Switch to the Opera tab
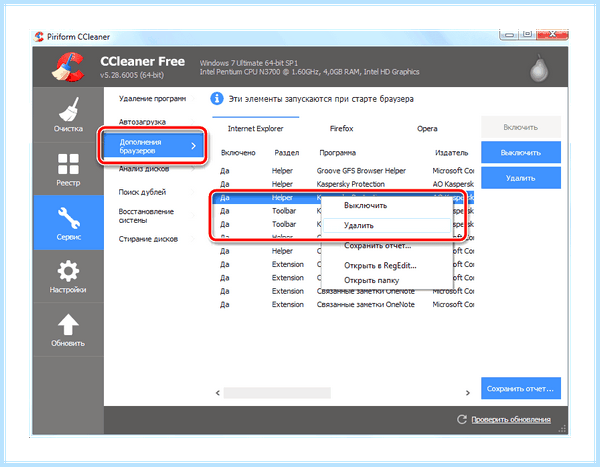 pyautogui.click(x=427, y=129)
